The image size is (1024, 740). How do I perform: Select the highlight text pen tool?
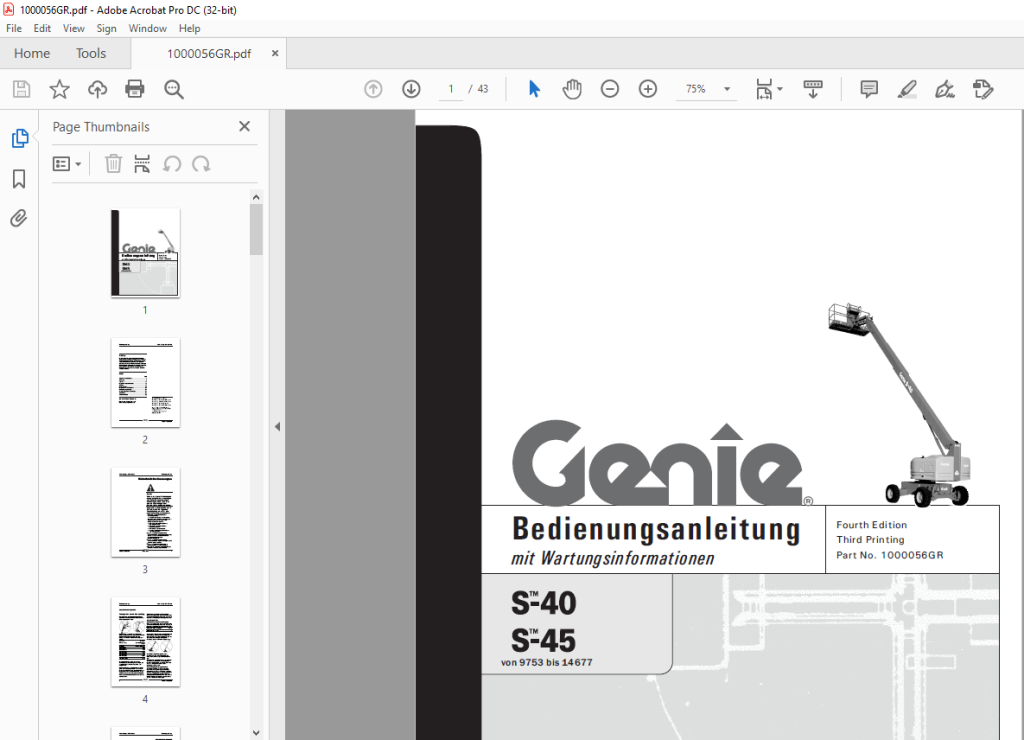[907, 89]
